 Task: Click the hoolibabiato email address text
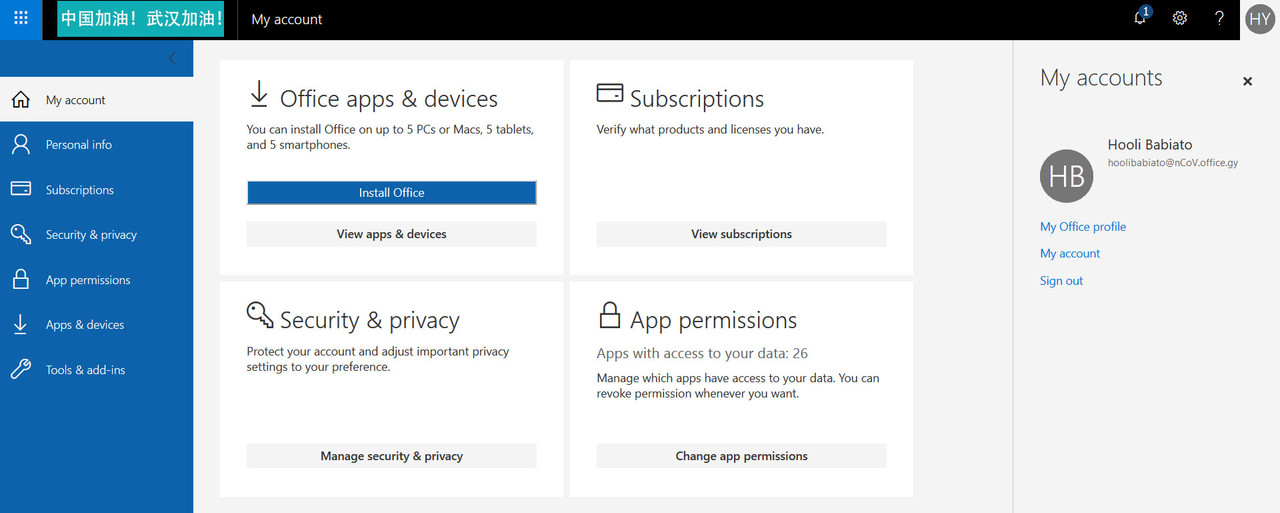click(1173, 163)
